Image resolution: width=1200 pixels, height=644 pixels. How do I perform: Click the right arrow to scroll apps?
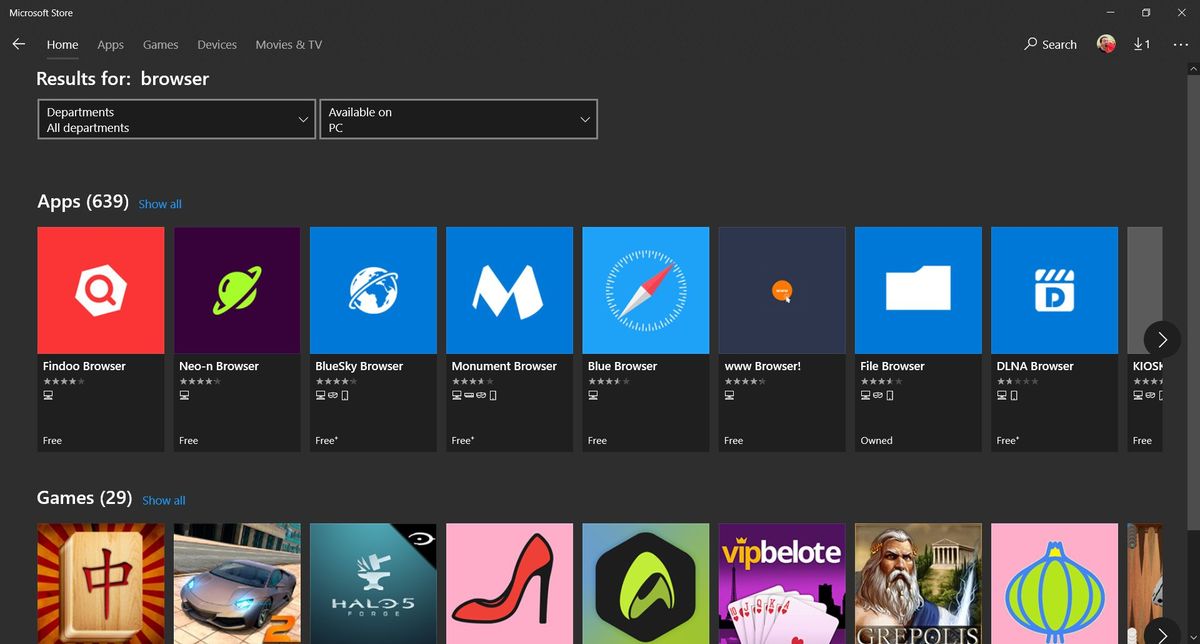1162,339
